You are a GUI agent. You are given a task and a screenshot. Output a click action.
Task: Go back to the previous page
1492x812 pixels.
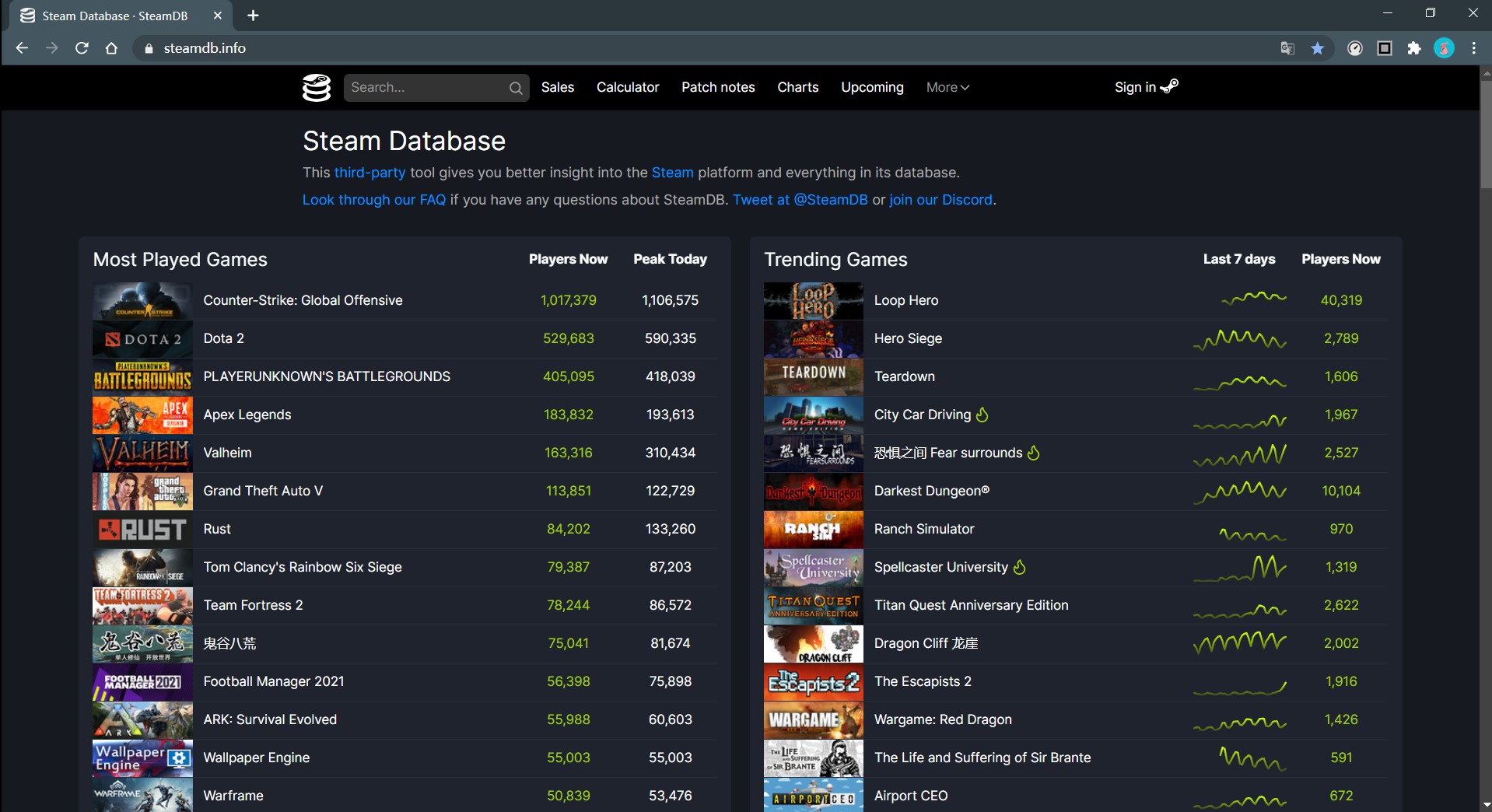click(x=22, y=48)
